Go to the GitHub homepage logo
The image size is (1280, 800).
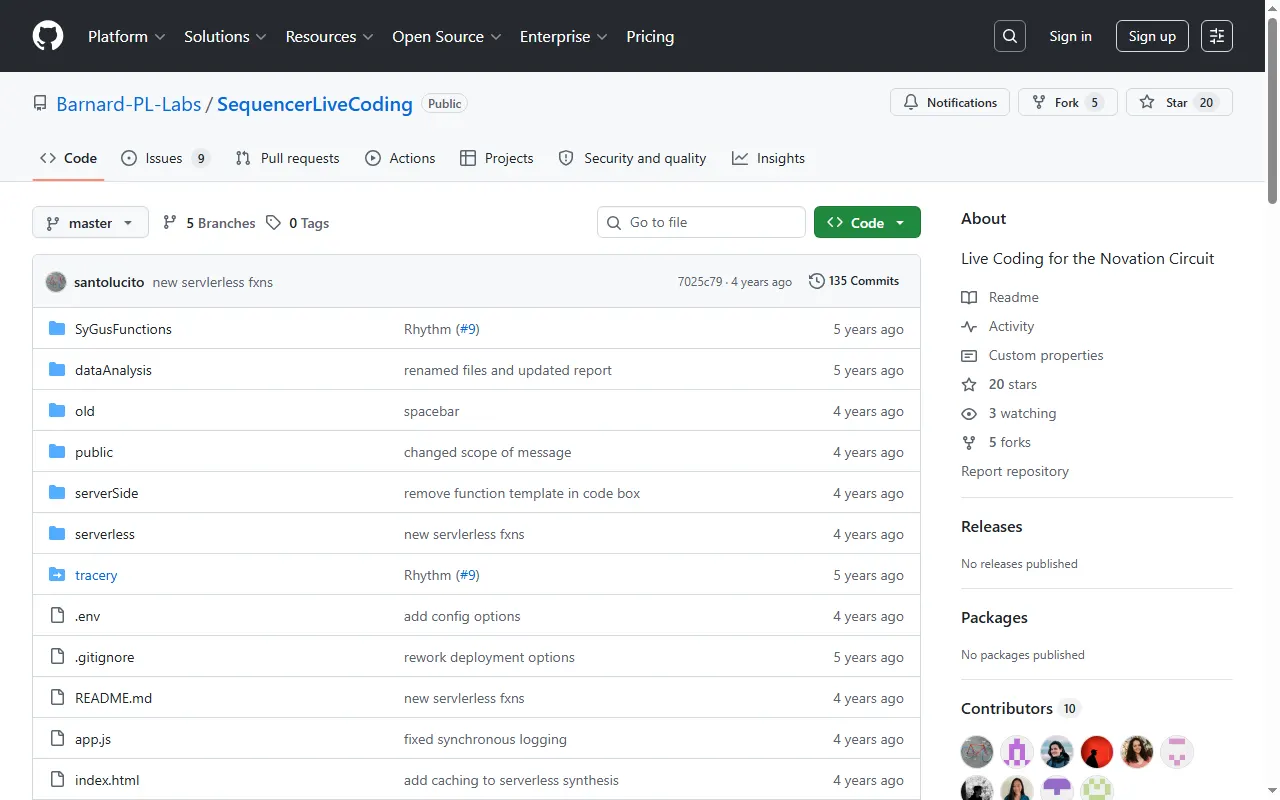click(48, 36)
